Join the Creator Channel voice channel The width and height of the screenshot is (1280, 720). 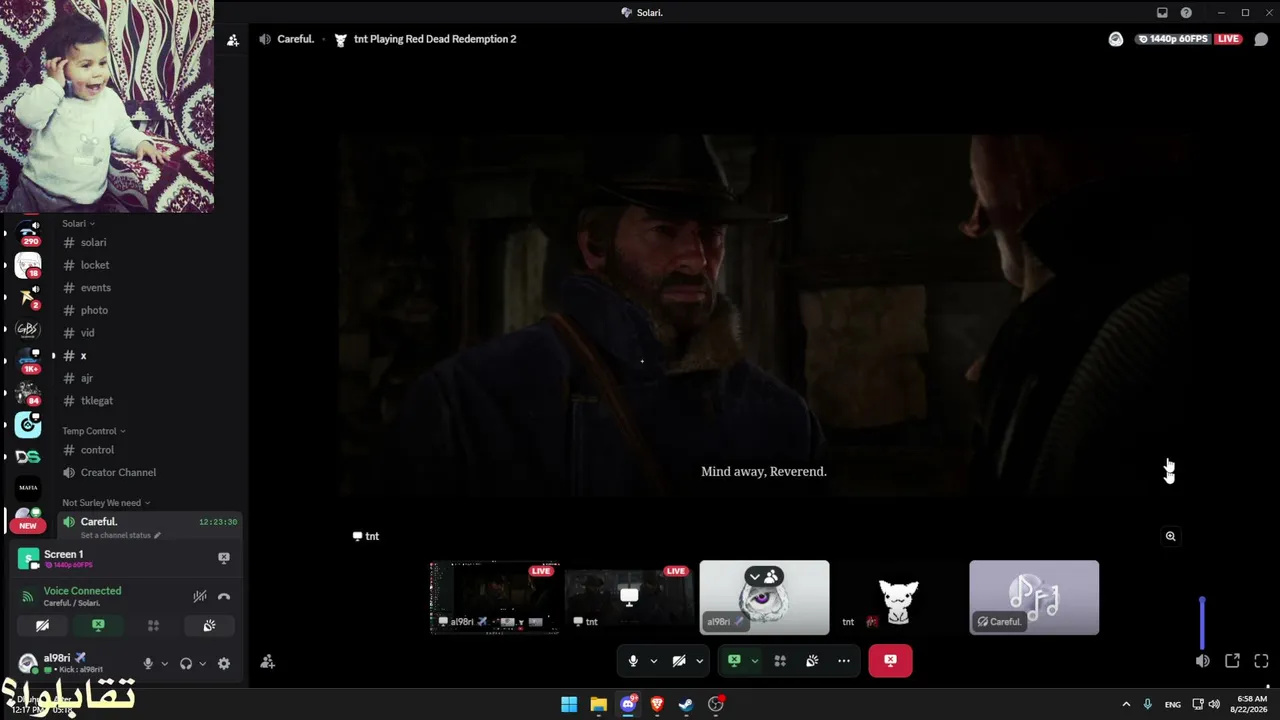point(148,473)
